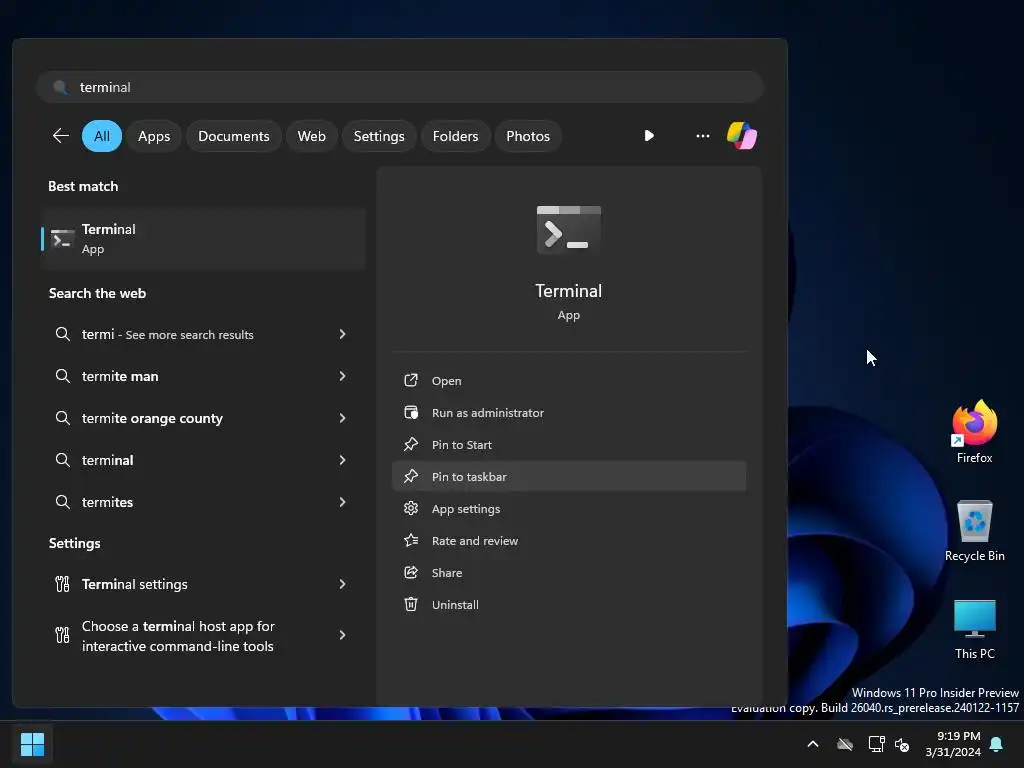Expand 'Choose a terminal host app' chevron

(x=342, y=635)
